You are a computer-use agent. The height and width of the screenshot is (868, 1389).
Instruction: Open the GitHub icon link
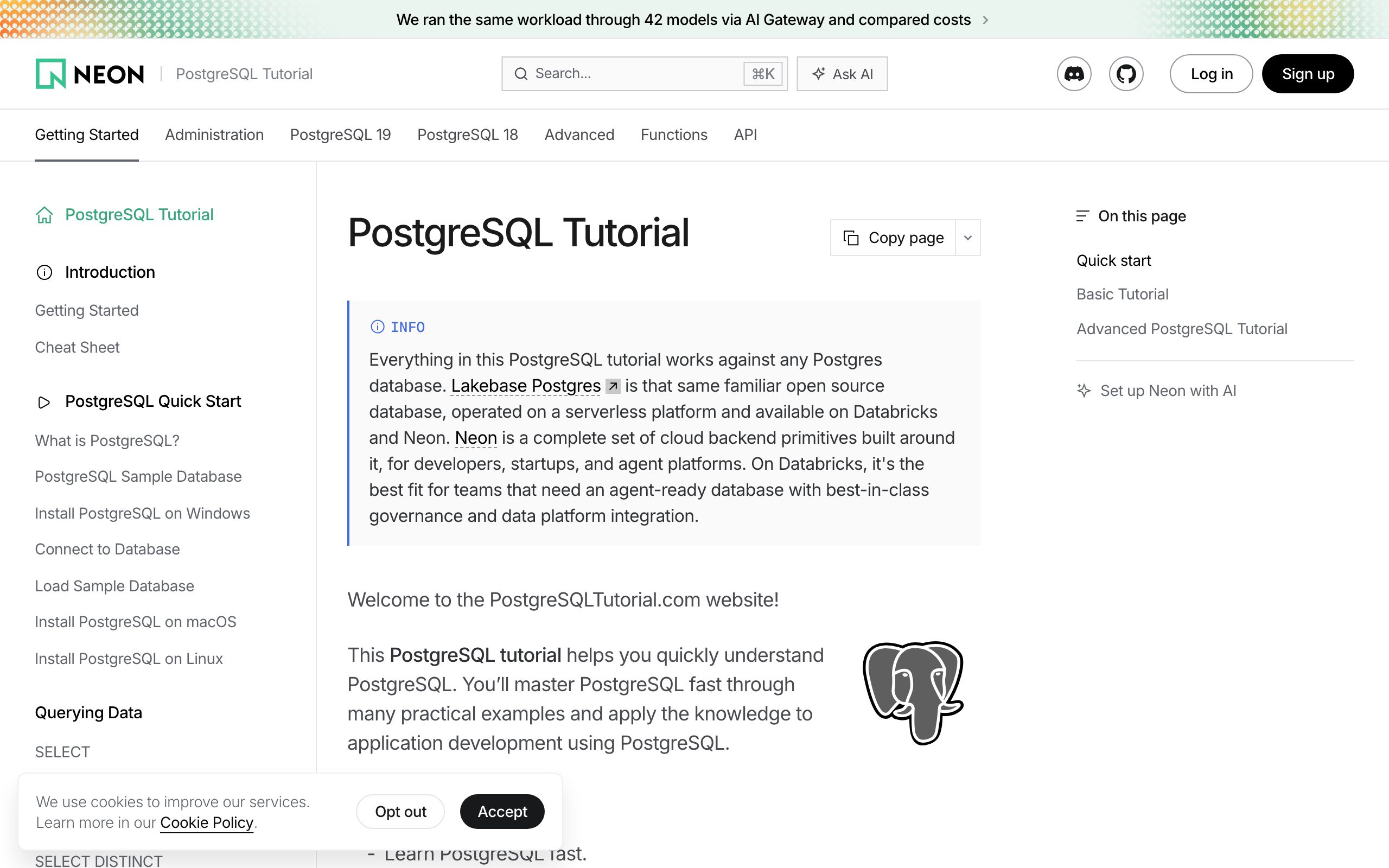1126,73
